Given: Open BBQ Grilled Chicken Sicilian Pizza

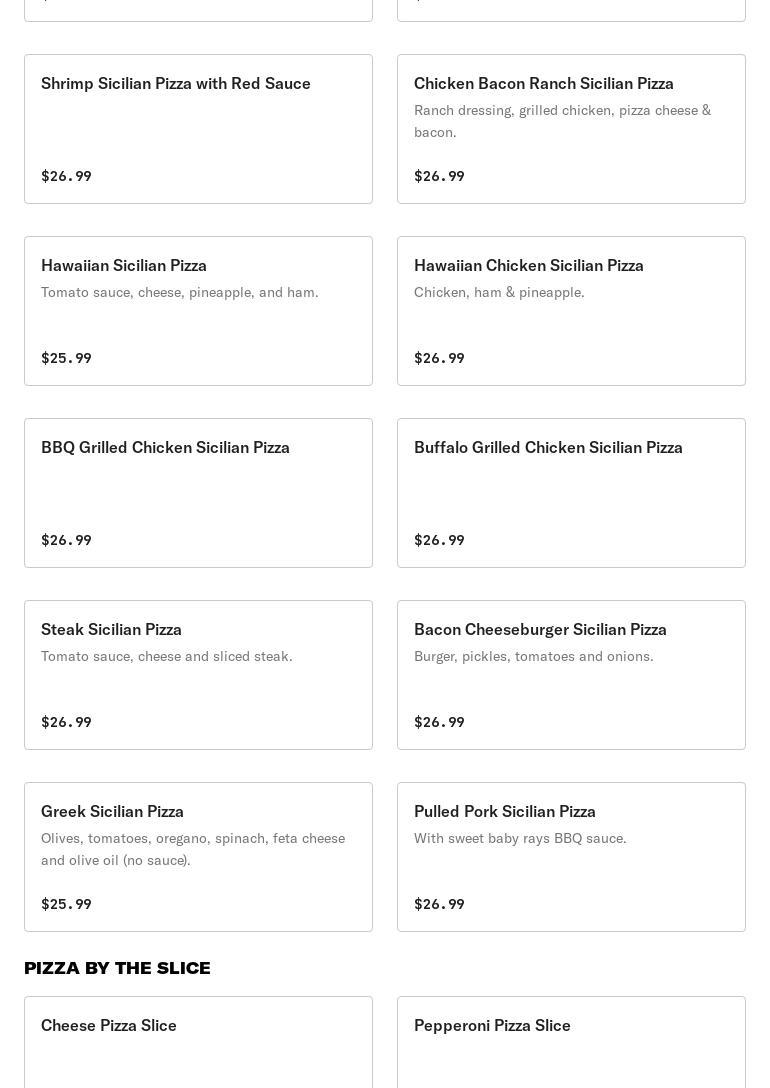Looking at the screenshot, I should [x=198, y=493].
